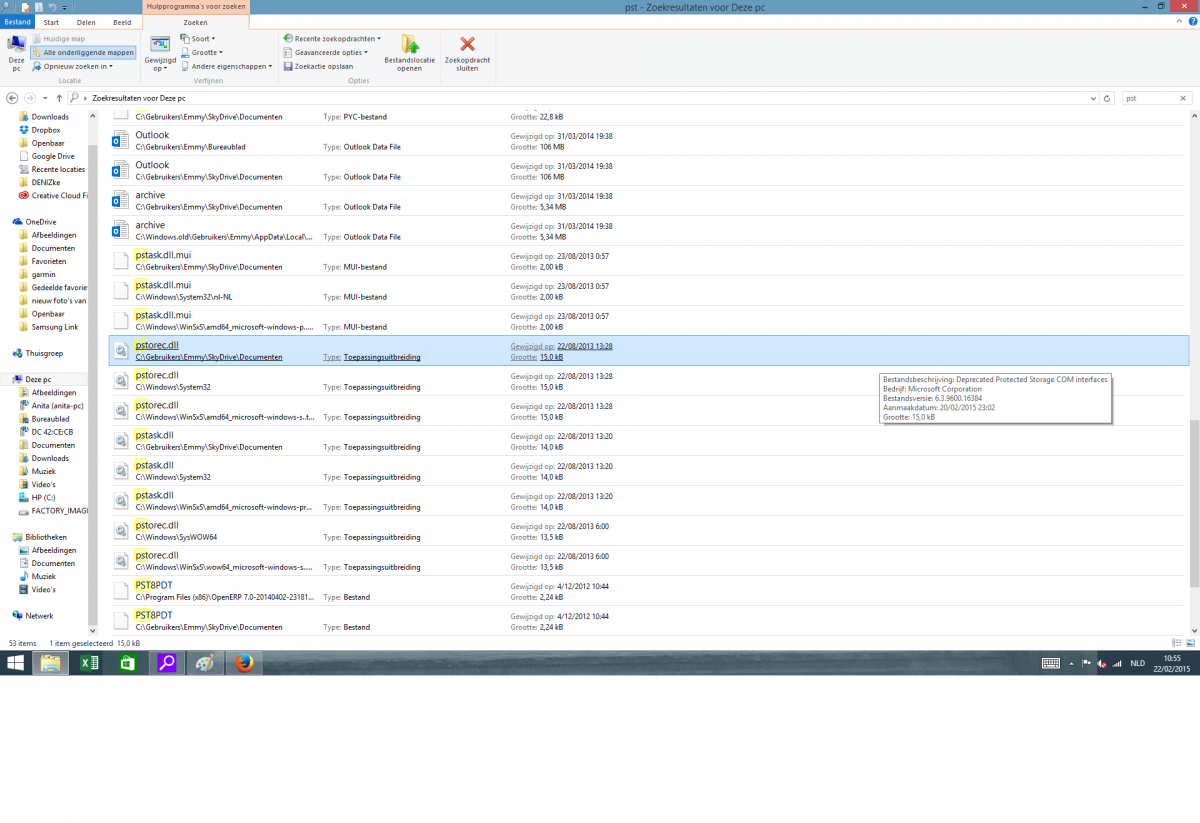Click the greyed Huidige map option
The width and height of the screenshot is (1200, 823).
click(58, 39)
